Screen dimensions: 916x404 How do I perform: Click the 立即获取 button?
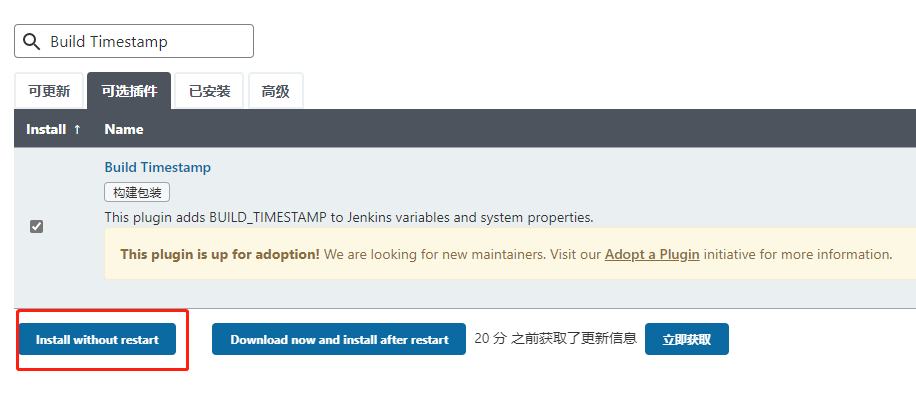(x=686, y=339)
